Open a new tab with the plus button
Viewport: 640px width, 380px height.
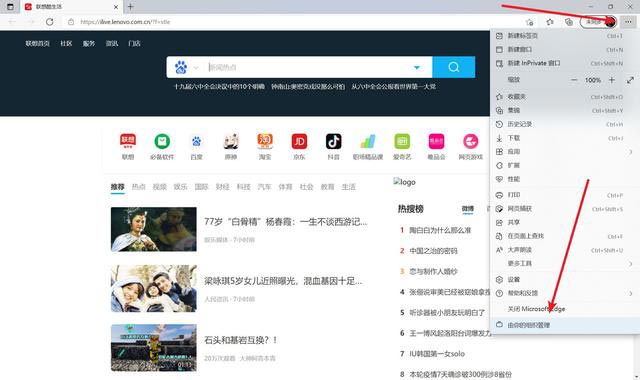coord(131,7)
